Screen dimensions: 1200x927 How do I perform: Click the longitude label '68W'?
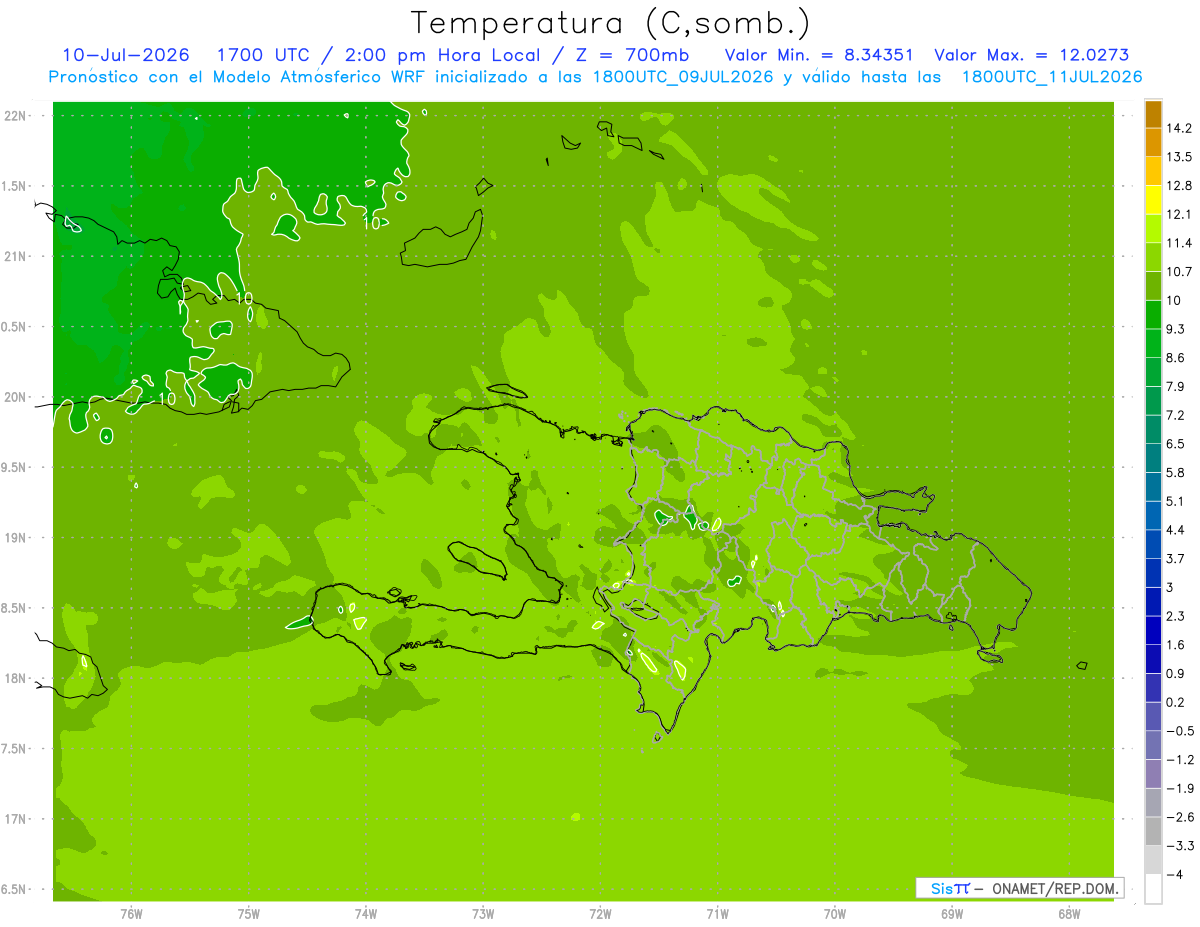click(x=1068, y=913)
